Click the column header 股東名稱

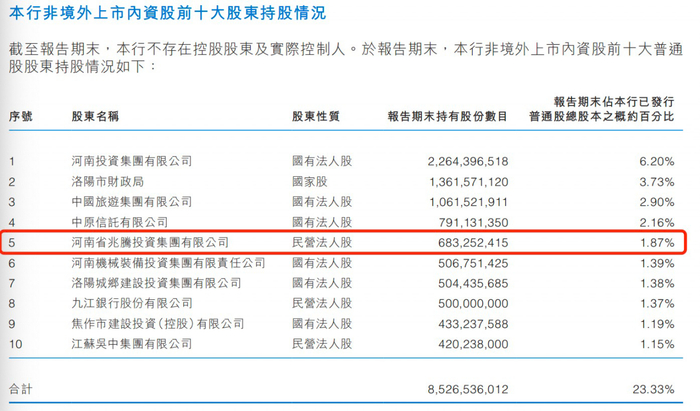click(x=95, y=116)
